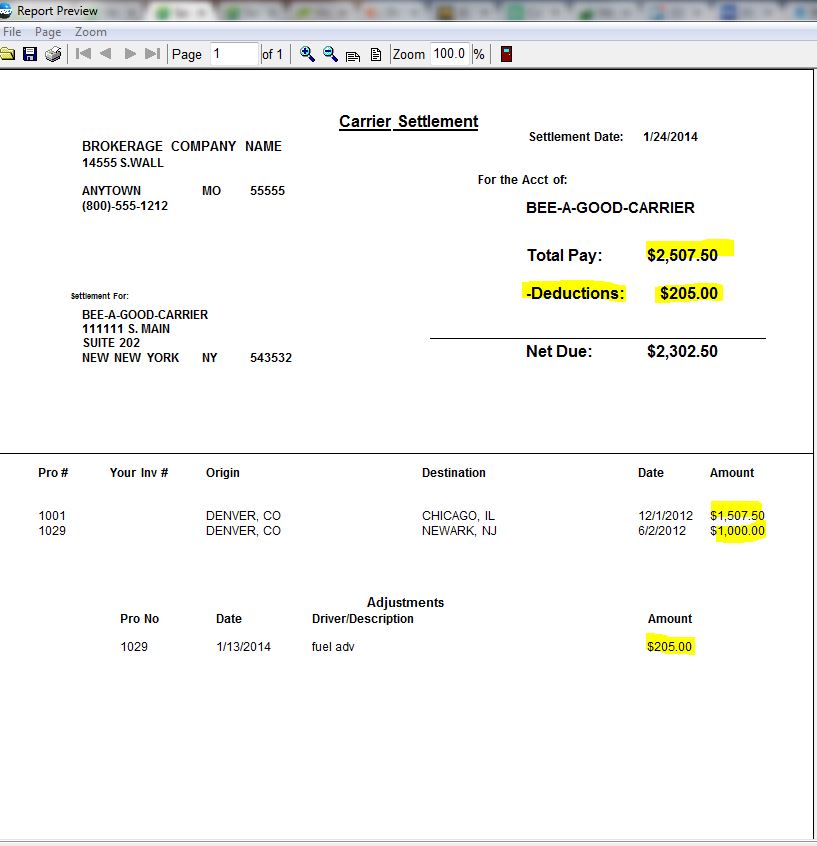The height and width of the screenshot is (846, 817).
Task: Open the Zoom menu
Action: coord(91,32)
